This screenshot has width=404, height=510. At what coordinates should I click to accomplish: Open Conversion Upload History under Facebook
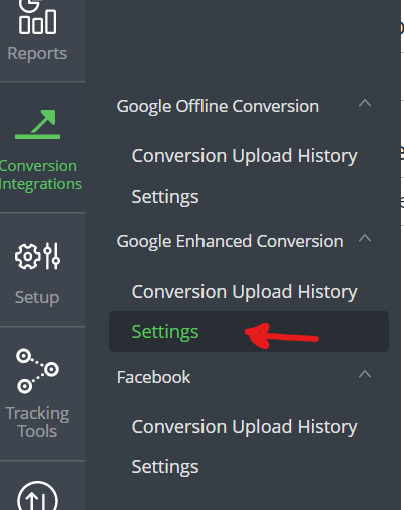(x=244, y=427)
